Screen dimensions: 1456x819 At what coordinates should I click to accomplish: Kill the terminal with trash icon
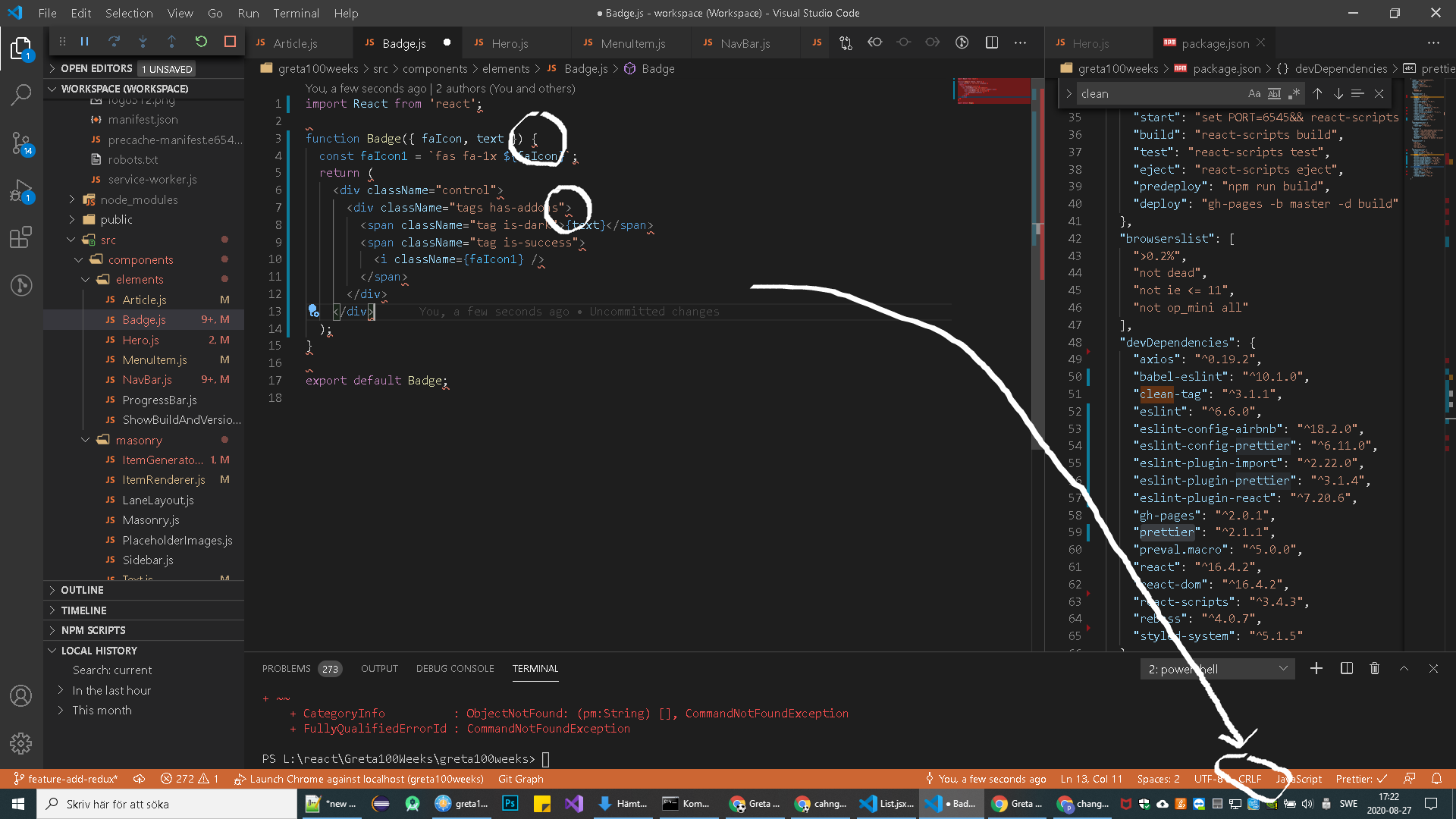point(1374,669)
